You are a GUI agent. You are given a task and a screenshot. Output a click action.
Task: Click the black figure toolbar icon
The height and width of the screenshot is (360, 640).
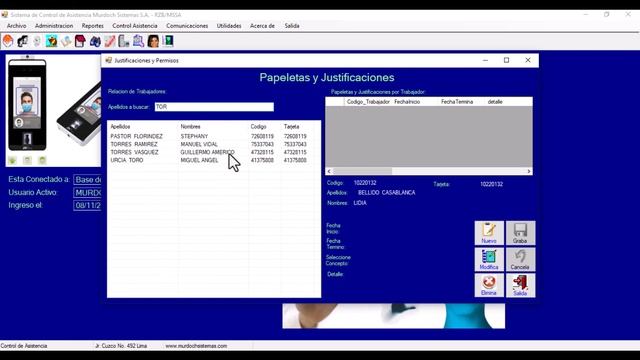[22, 41]
